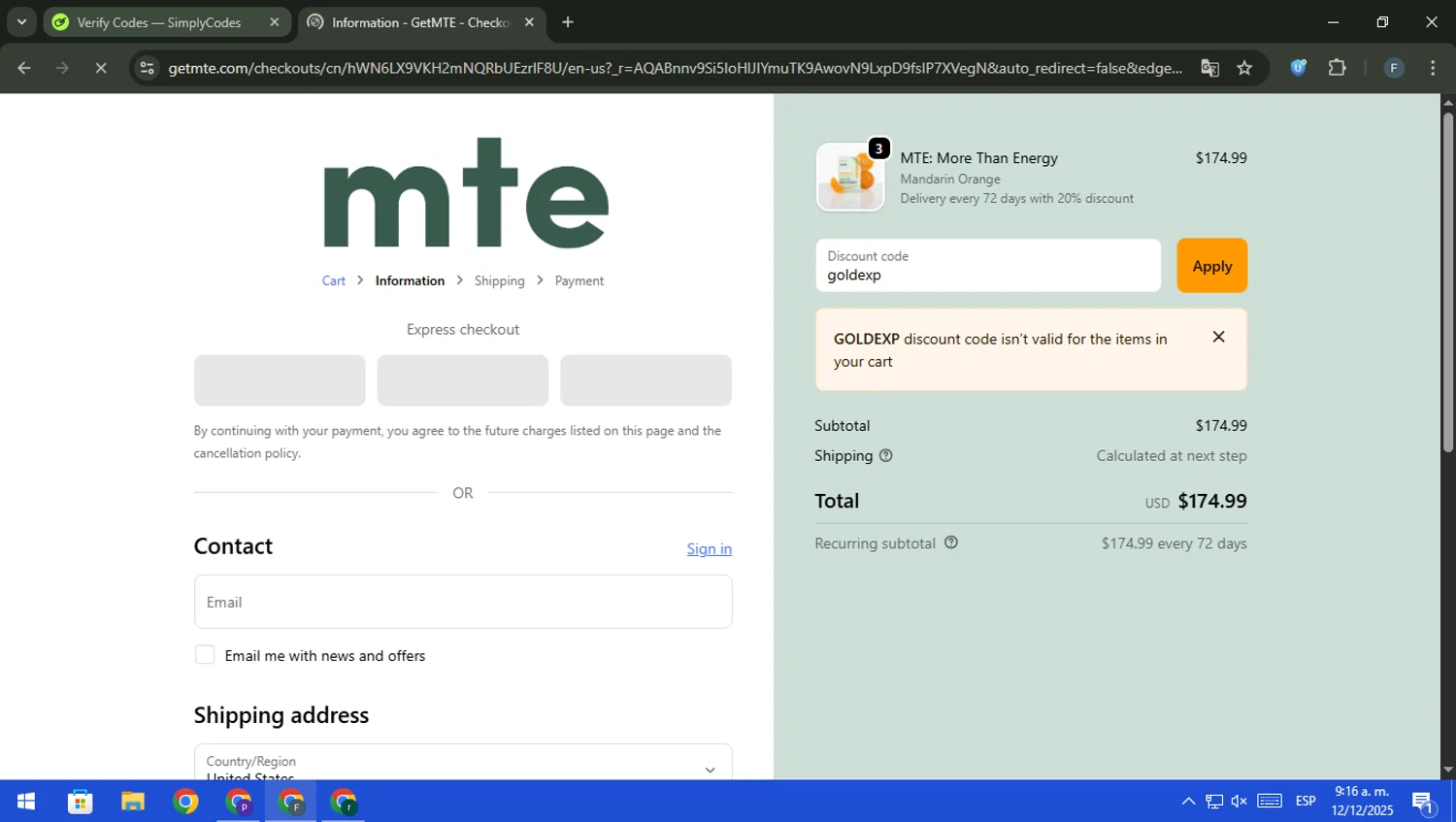
Task: Click the Mandarin Orange variant text
Action: tap(949, 179)
